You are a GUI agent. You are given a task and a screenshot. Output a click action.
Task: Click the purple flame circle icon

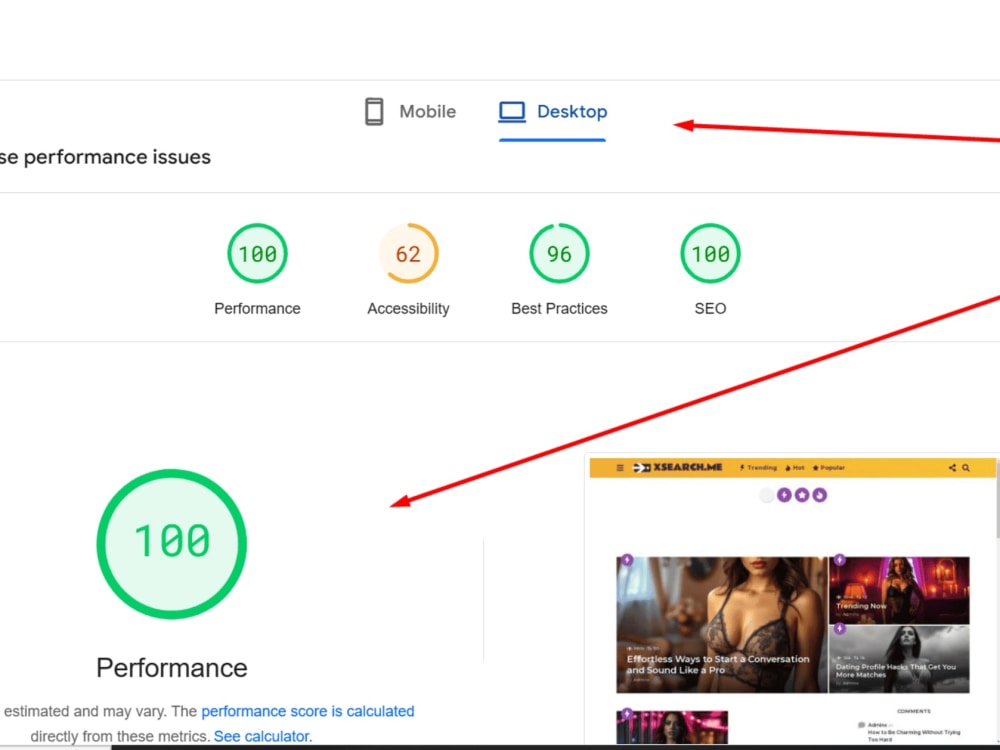[820, 495]
